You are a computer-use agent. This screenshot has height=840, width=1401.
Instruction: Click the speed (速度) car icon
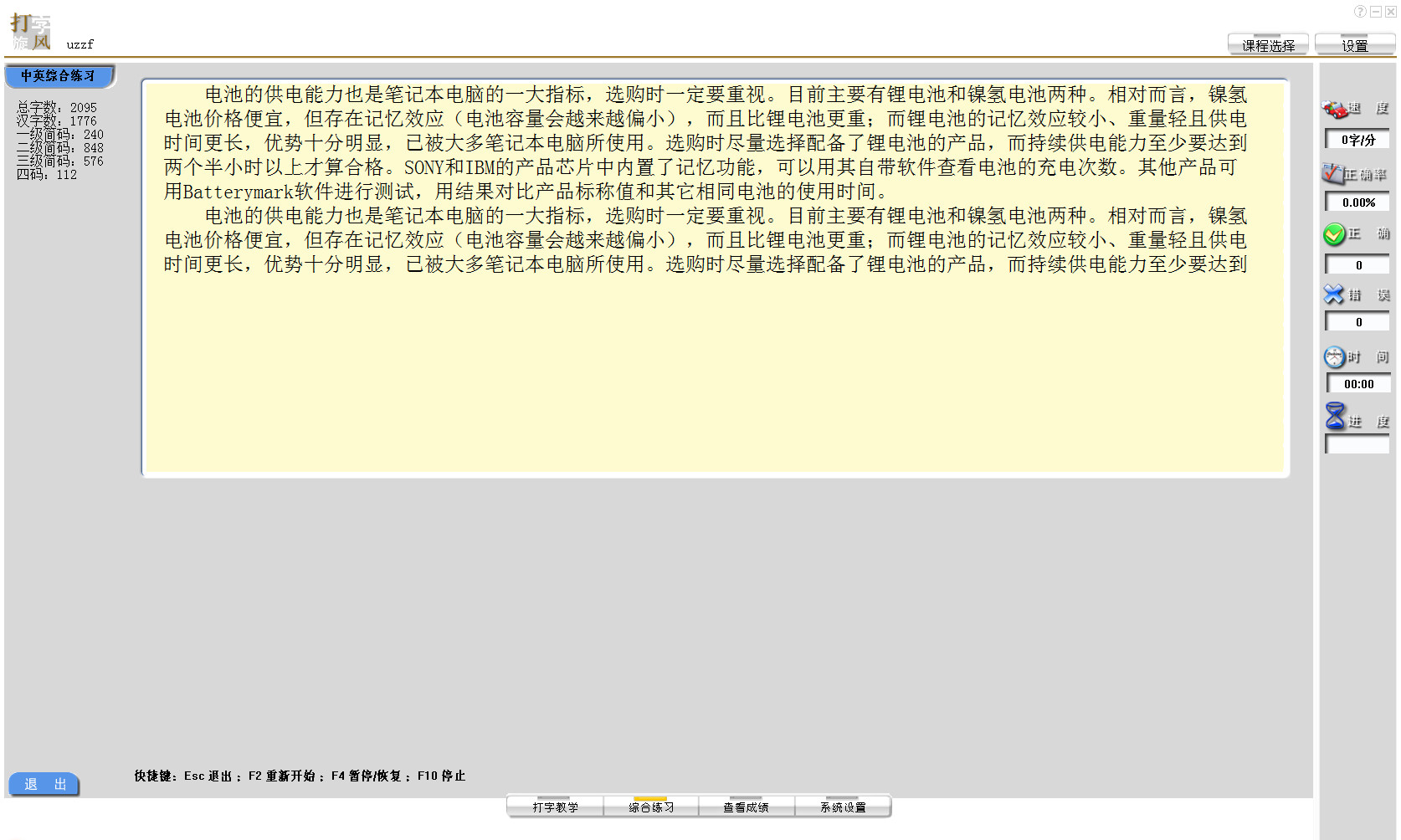[x=1334, y=108]
